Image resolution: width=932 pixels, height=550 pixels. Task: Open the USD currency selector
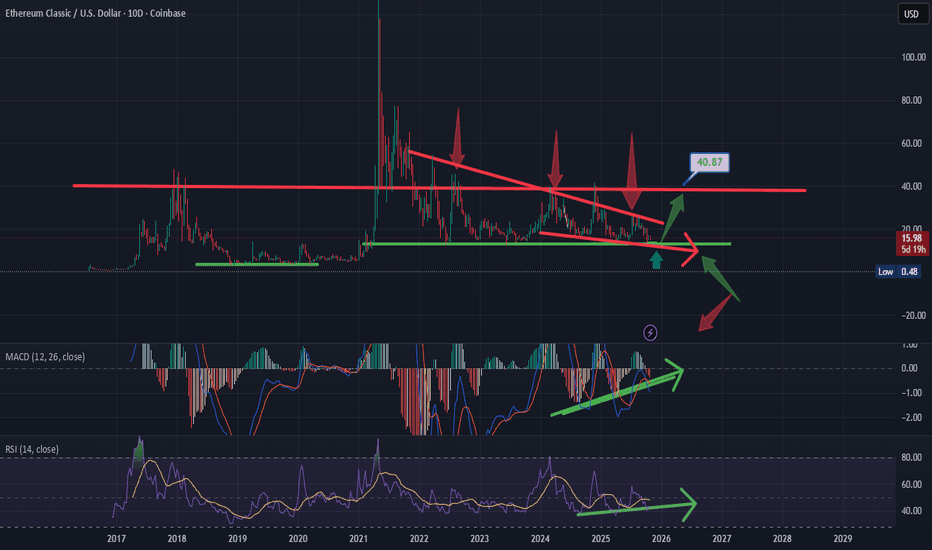click(x=911, y=14)
